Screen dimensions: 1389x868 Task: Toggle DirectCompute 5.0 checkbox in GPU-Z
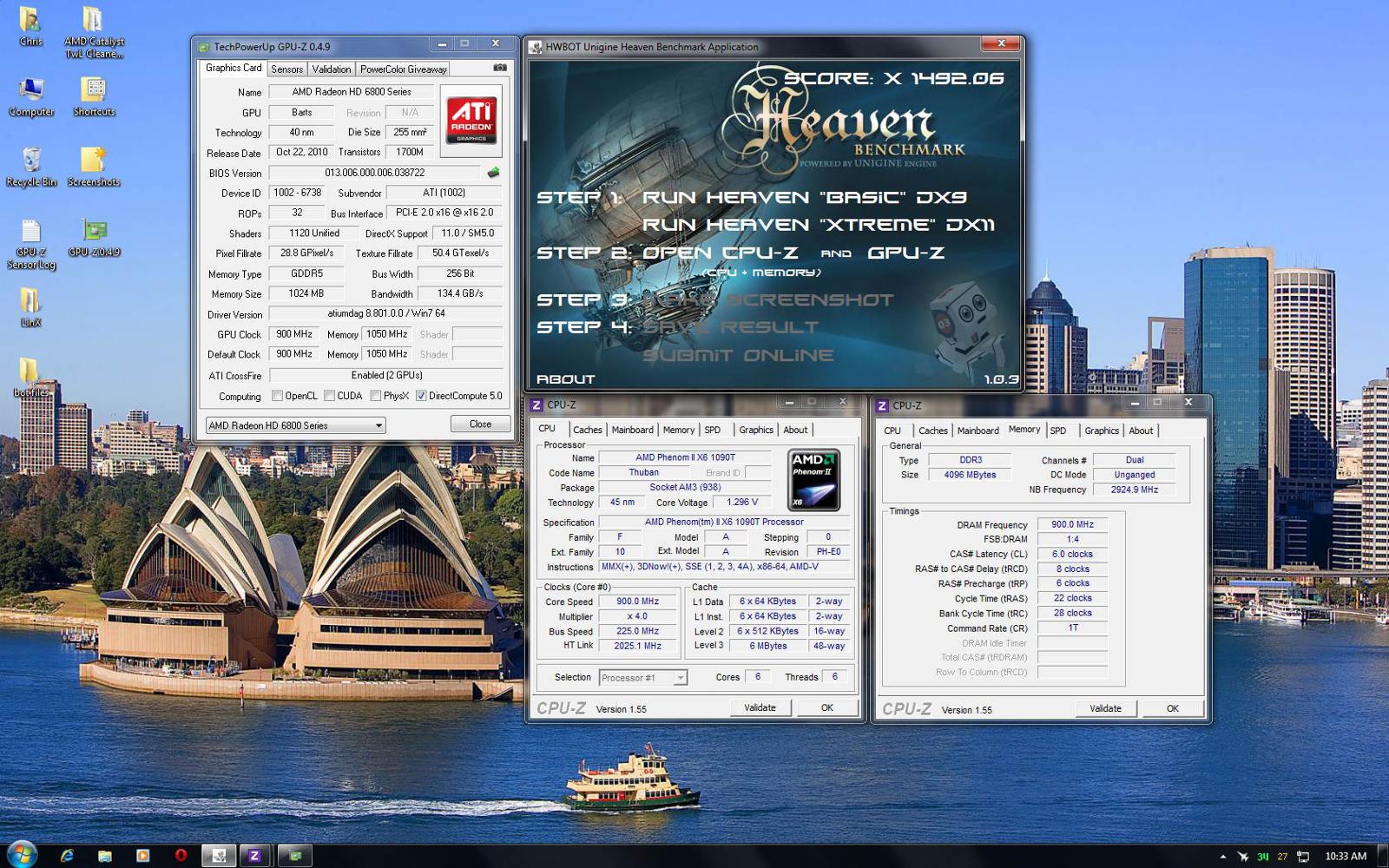[x=421, y=396]
